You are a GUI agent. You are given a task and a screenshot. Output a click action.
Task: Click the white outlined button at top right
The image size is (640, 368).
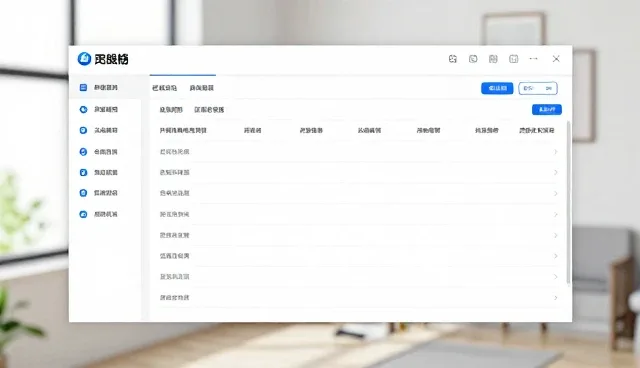point(538,88)
